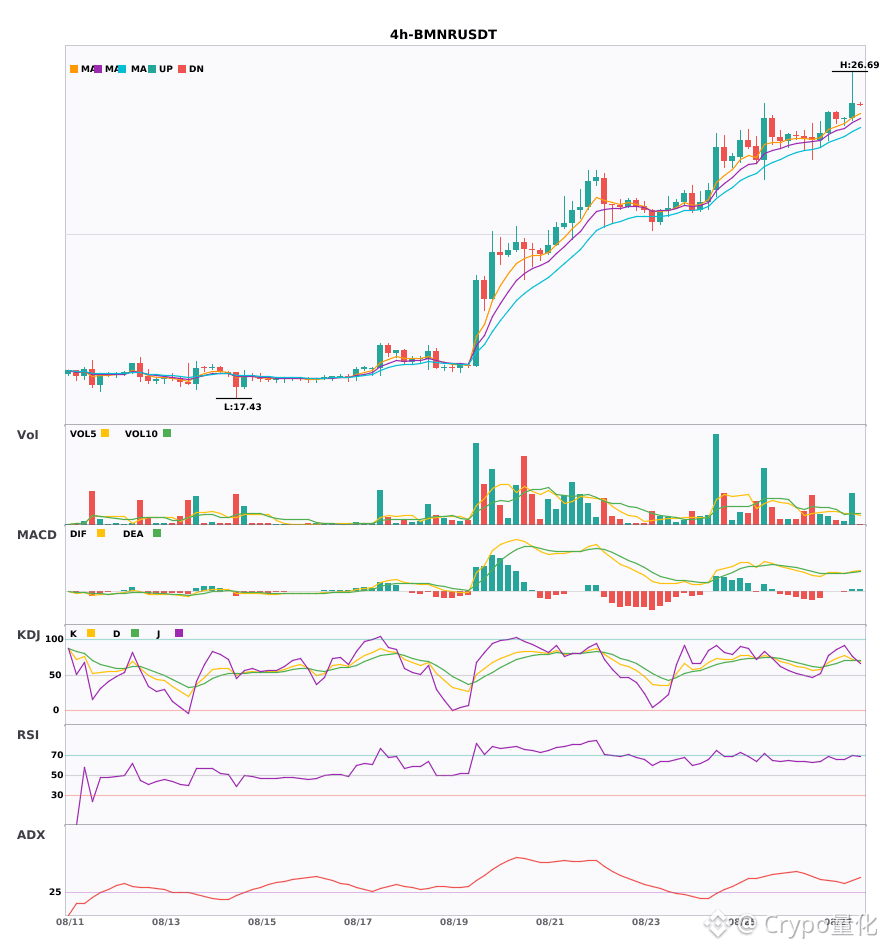The width and height of the screenshot is (885, 950).
Task: Click the 08/13 date label
Action: [x=166, y=922]
